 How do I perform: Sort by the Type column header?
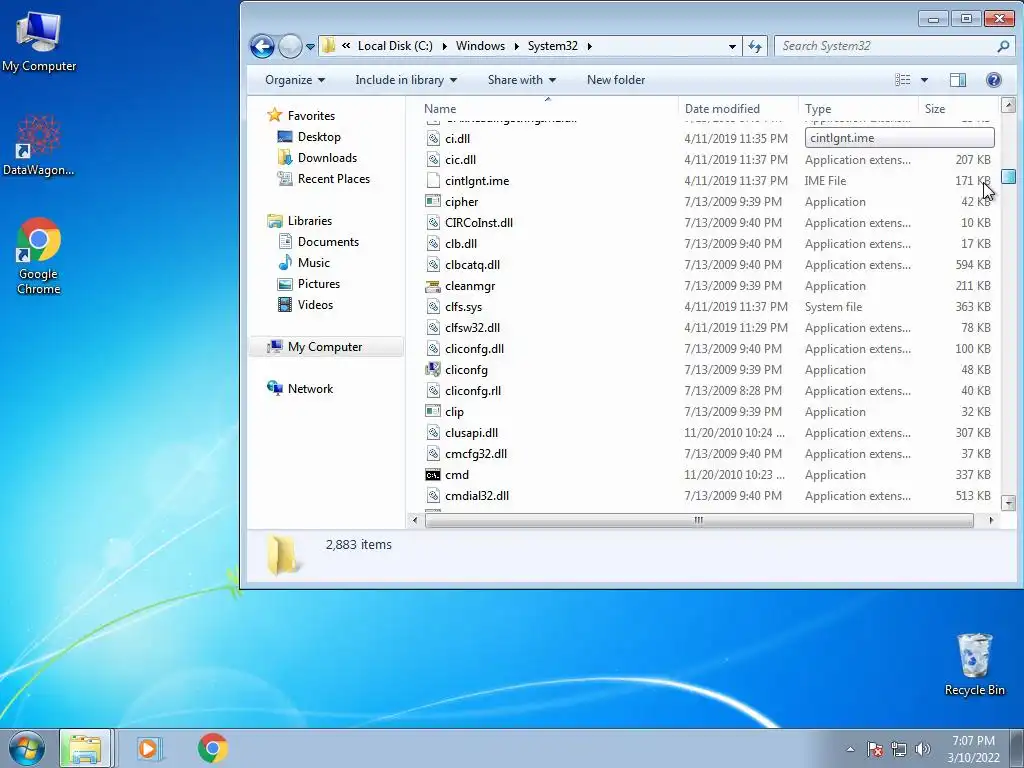pyautogui.click(x=858, y=109)
